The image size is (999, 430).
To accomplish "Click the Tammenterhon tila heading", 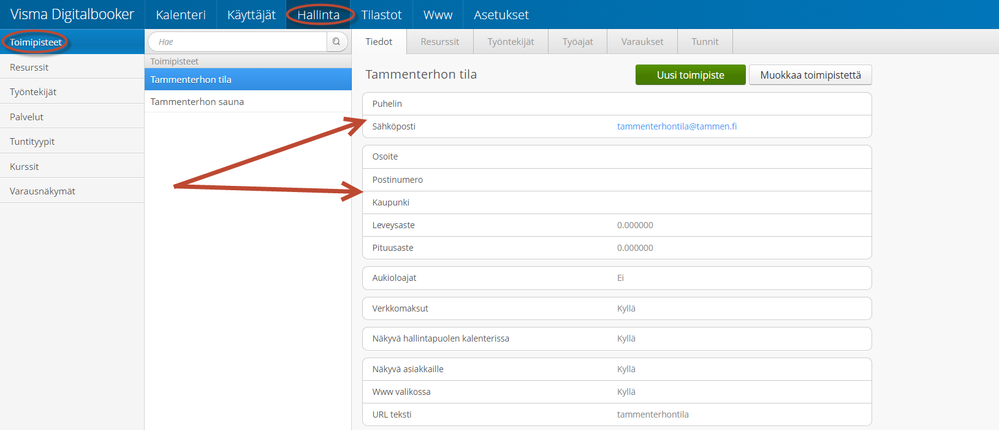I will coord(420,75).
